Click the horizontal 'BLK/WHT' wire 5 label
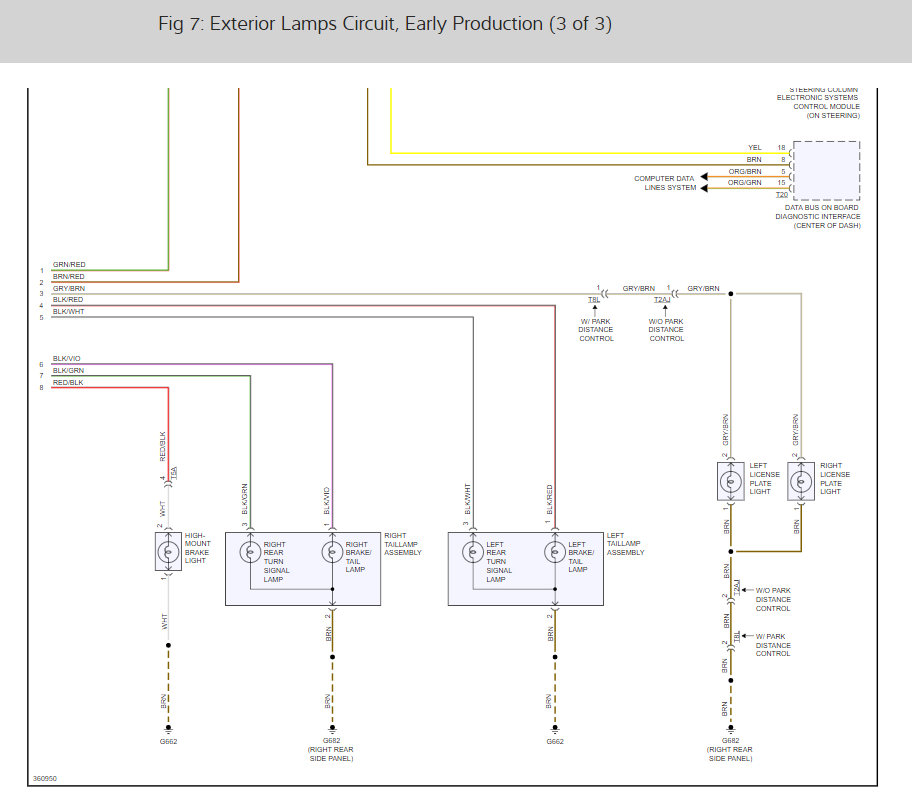The width and height of the screenshot is (912, 807). [x=69, y=312]
